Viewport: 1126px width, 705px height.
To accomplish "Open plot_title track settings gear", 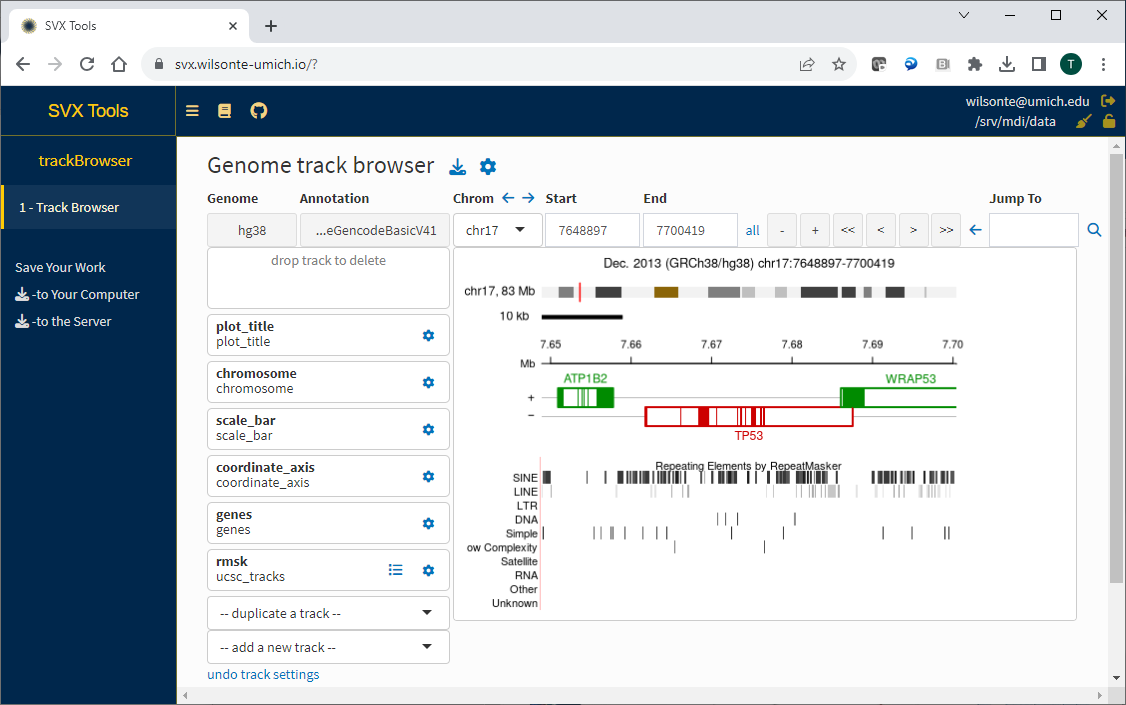I will pos(429,335).
